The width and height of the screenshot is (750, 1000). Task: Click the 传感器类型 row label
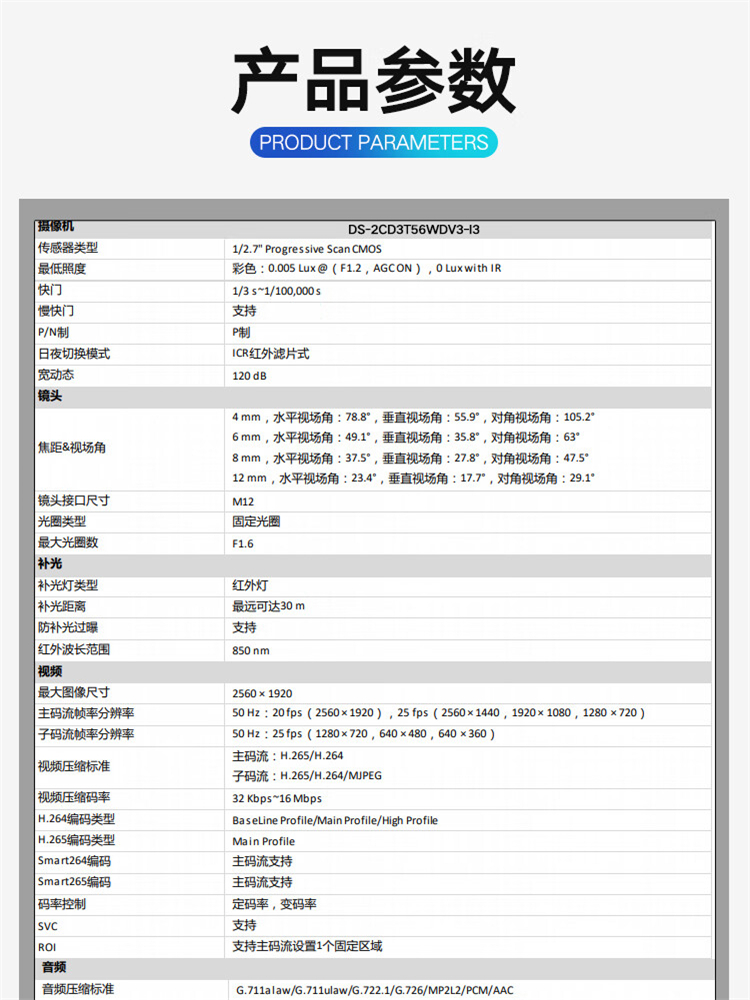68,248
